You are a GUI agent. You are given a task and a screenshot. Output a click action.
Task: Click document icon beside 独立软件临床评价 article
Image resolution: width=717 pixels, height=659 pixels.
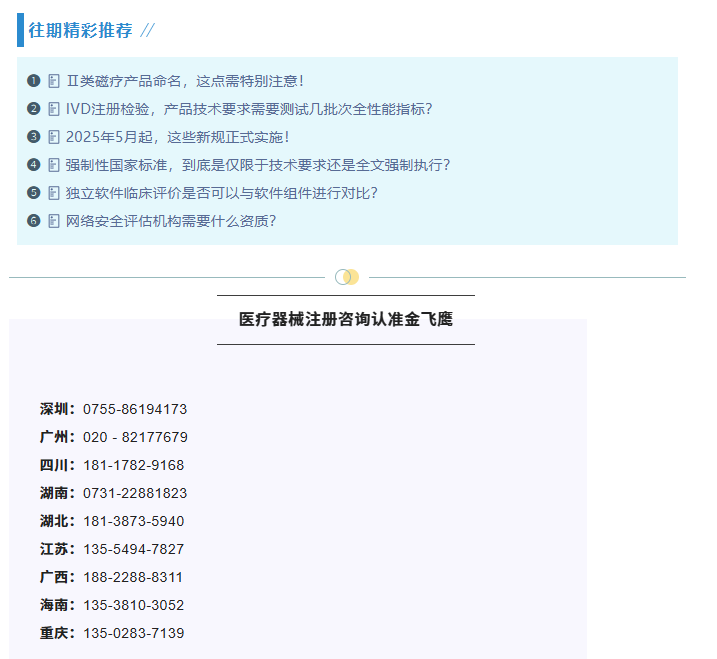[x=54, y=193]
